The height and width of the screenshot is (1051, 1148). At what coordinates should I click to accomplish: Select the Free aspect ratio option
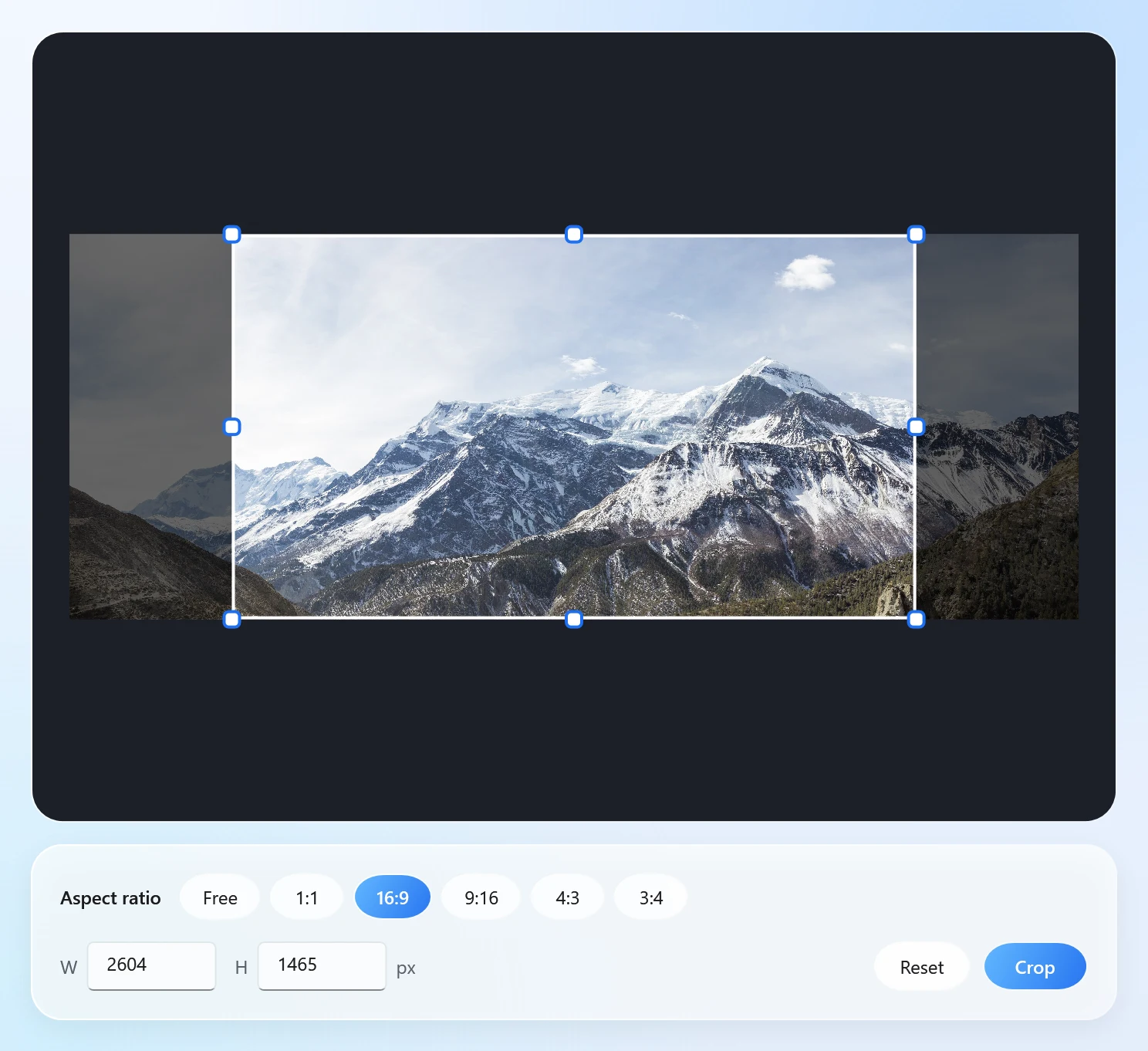click(x=220, y=897)
